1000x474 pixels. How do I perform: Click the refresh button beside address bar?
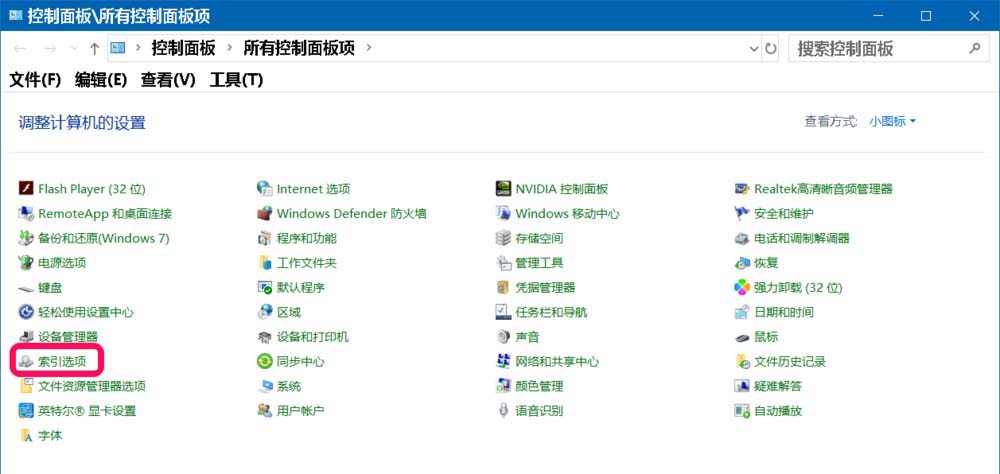coord(771,48)
